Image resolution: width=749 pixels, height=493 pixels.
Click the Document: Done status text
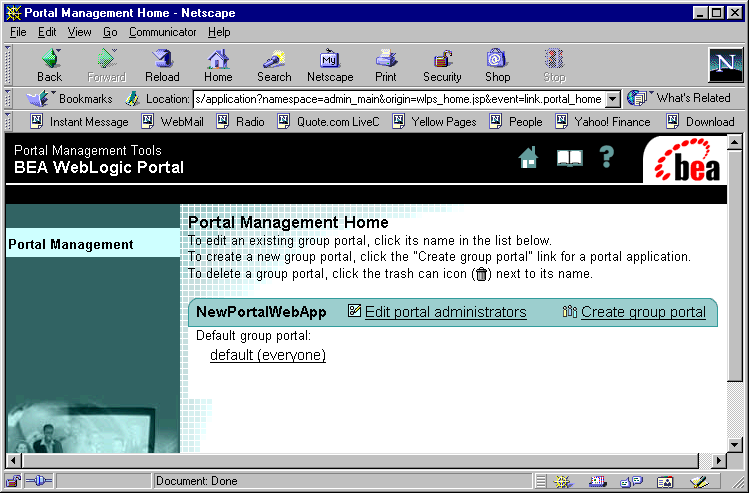pos(197,481)
